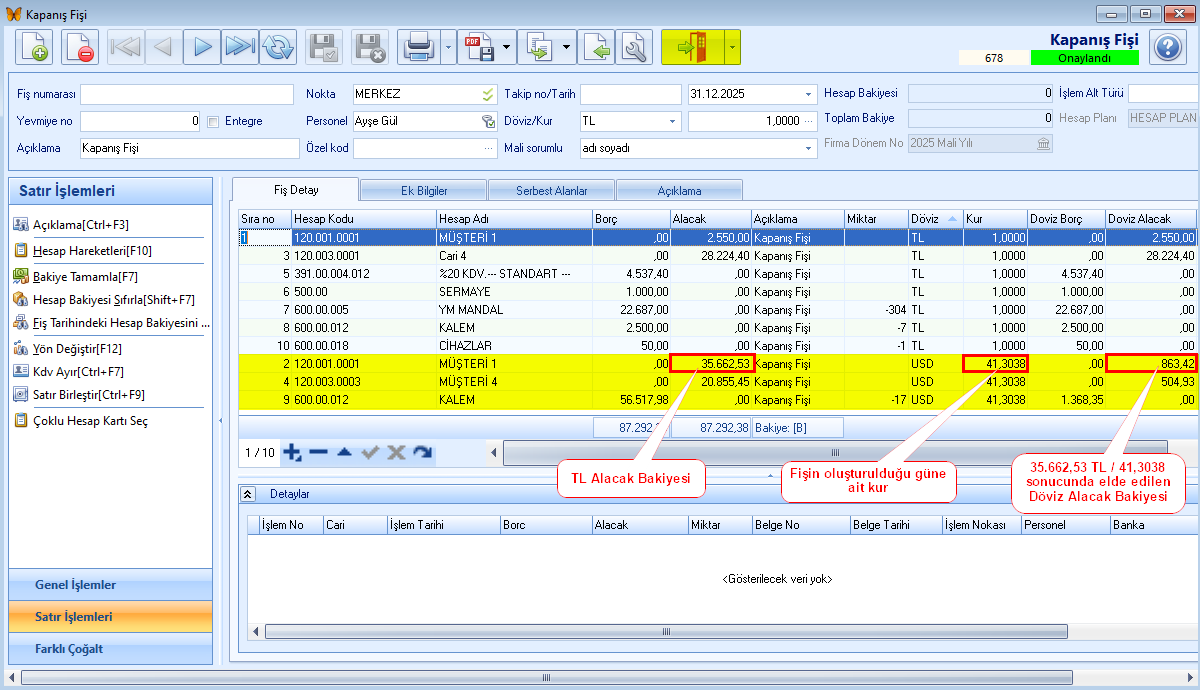Jump to the last record arrow
This screenshot has width=1200, height=690.
[240, 47]
